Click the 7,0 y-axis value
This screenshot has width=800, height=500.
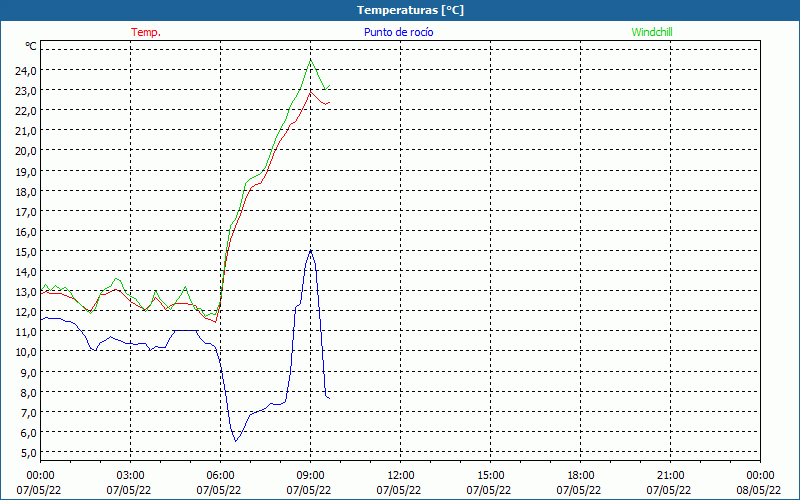pyautogui.click(x=28, y=412)
